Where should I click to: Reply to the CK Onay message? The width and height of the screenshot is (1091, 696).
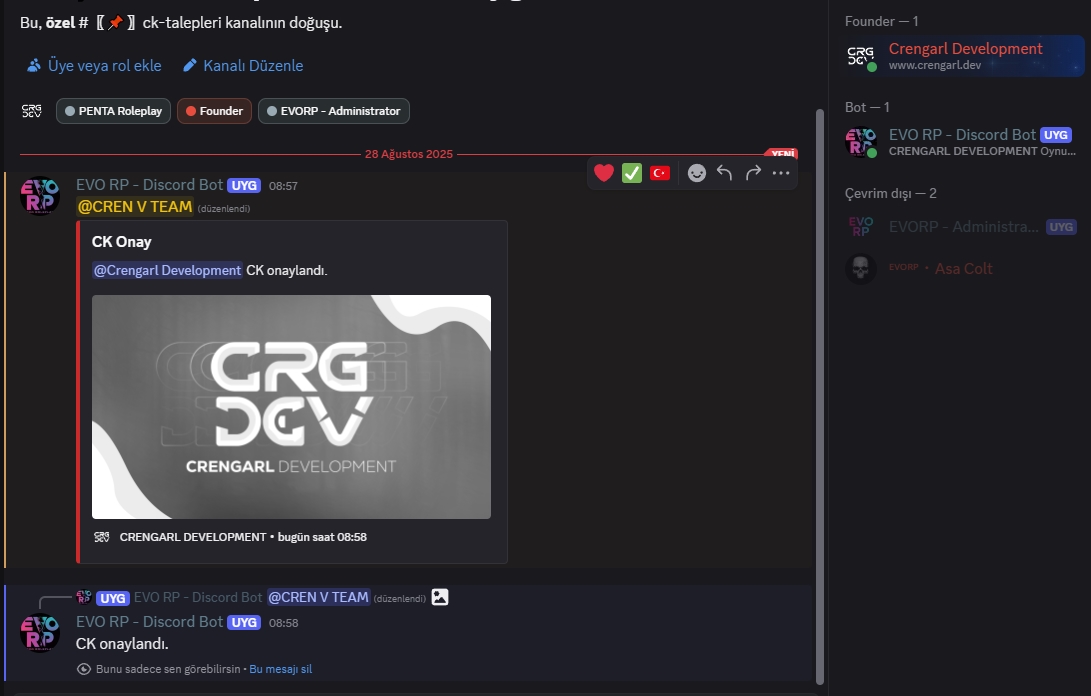[724, 173]
